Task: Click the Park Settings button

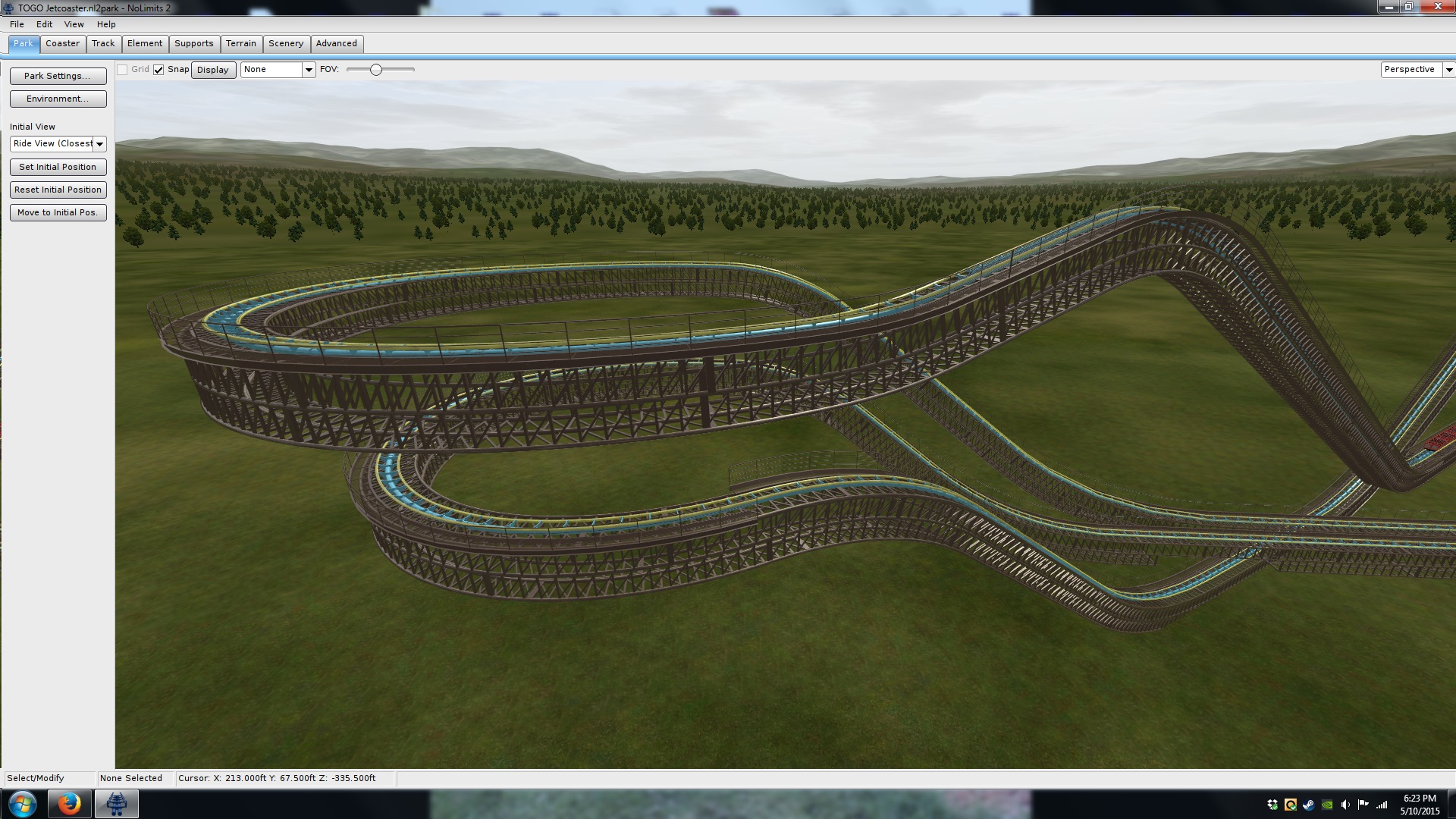Action: coord(58,76)
